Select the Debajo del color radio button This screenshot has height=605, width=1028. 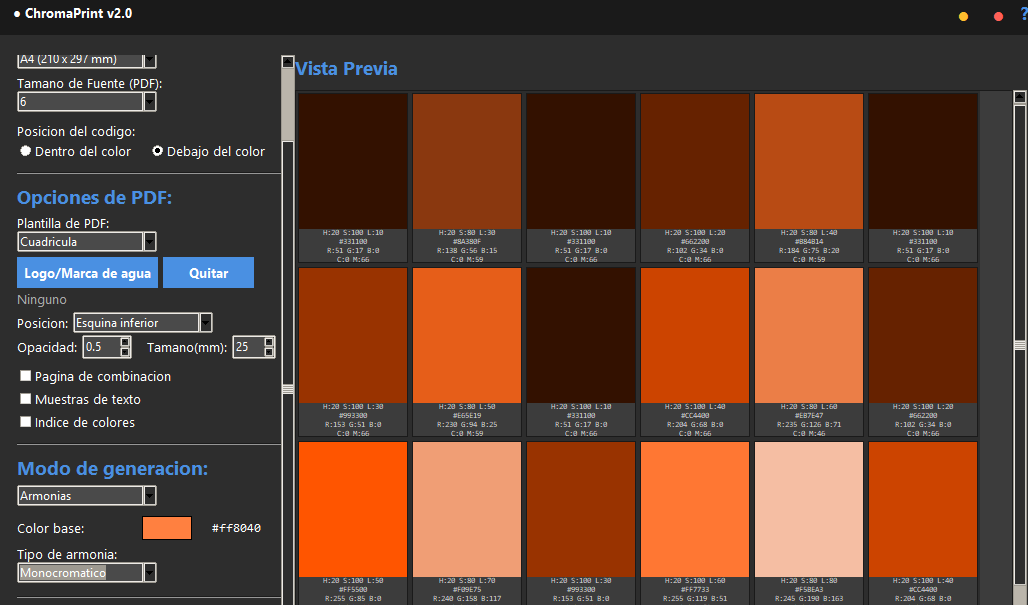[x=157, y=151]
